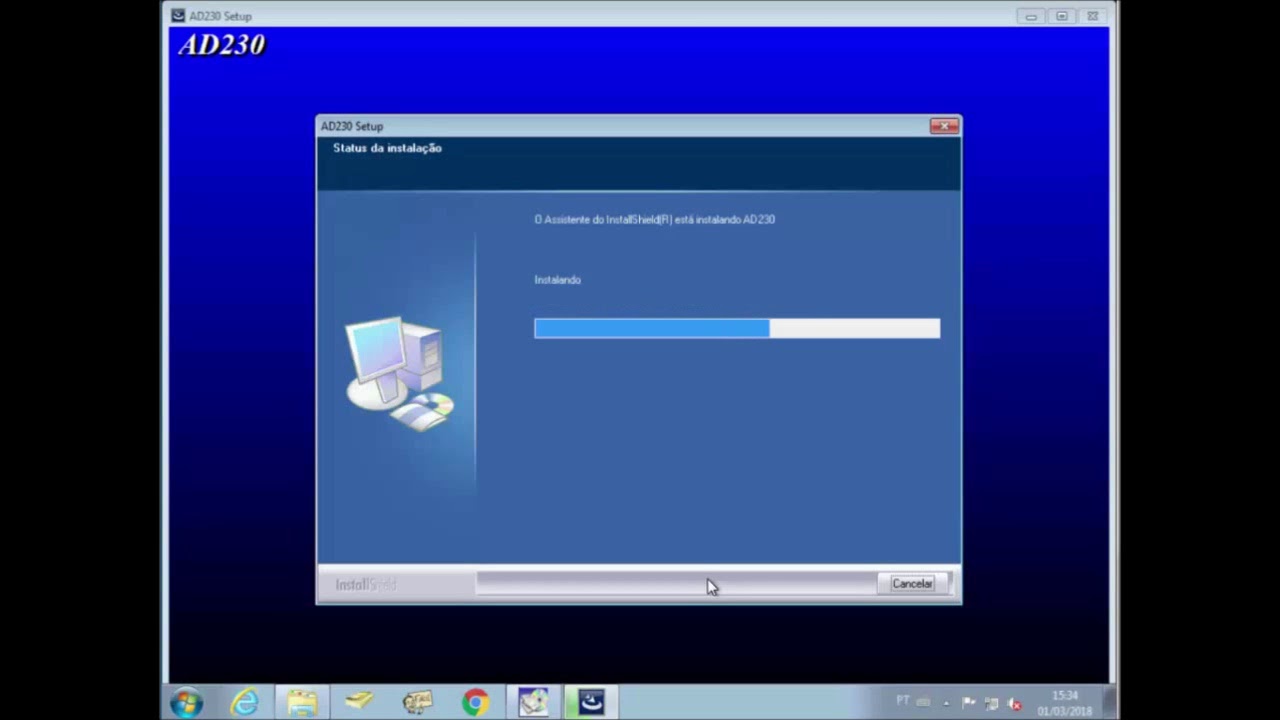
Task: Show hidden tray icons arrow
Action: (946, 703)
